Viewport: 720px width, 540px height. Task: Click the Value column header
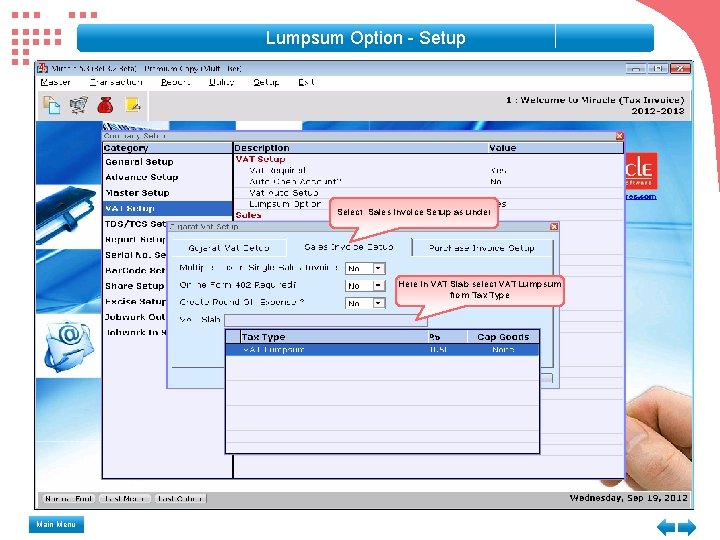click(x=556, y=148)
